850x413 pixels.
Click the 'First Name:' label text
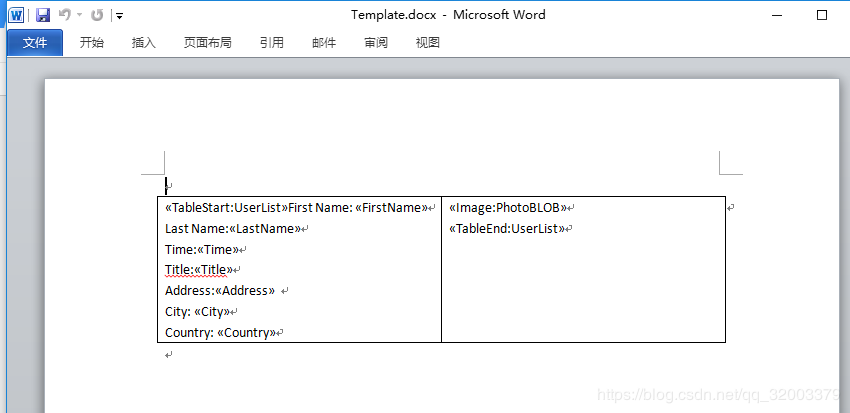click(x=320, y=208)
